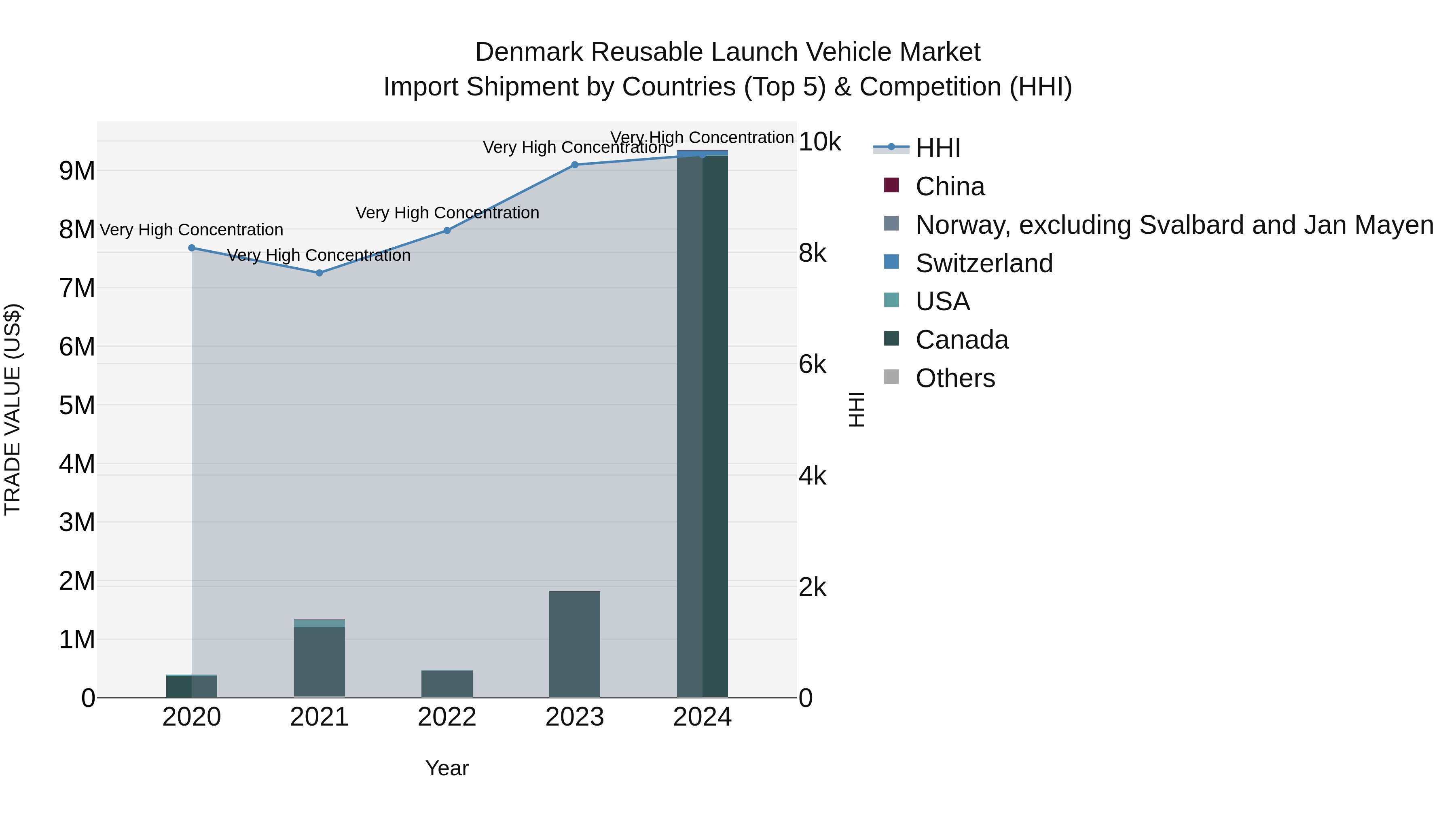Click the Very High Concentration label above 2022
This screenshot has width=1456, height=819.
pyautogui.click(x=447, y=213)
